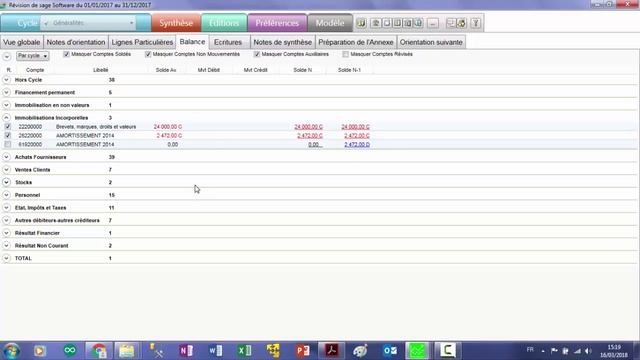The width and height of the screenshot is (640, 360).
Task: Go to the Orientation suivante sub-tab
Action: 431,42
